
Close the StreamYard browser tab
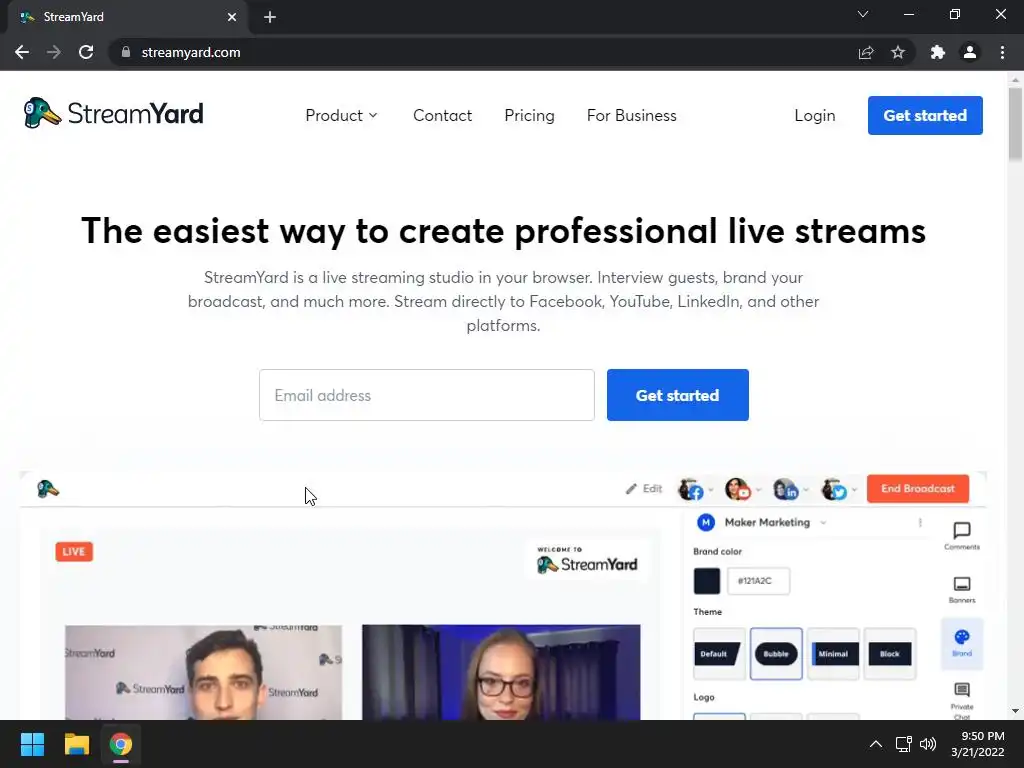(232, 17)
